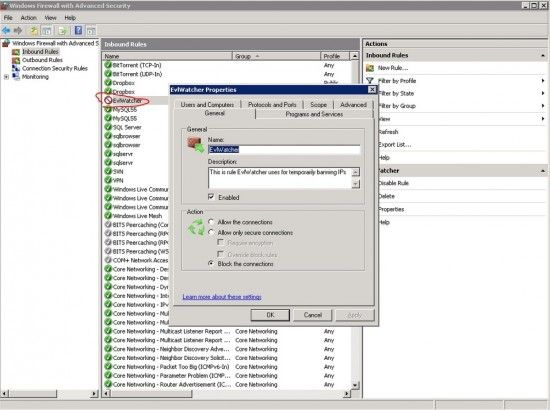Click OK in EvlWatcher Properties
This screenshot has width=550, height=410.
[x=270, y=315]
